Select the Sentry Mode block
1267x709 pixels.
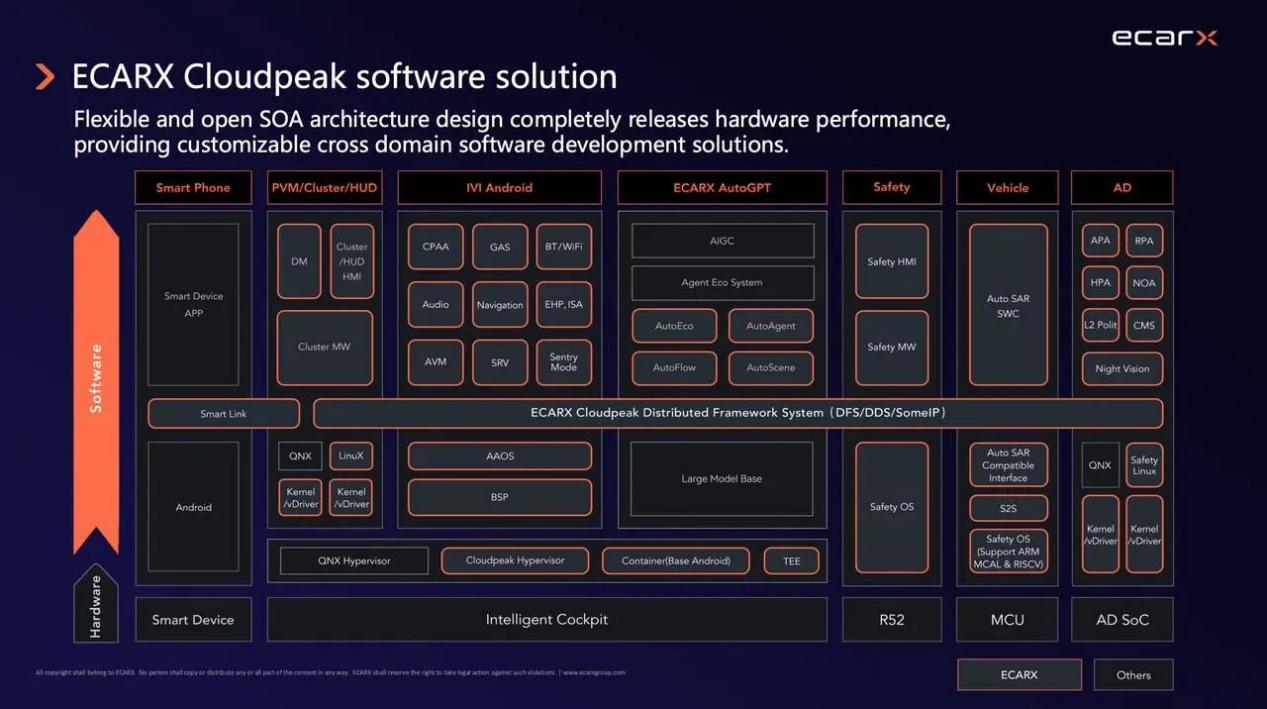pos(564,362)
